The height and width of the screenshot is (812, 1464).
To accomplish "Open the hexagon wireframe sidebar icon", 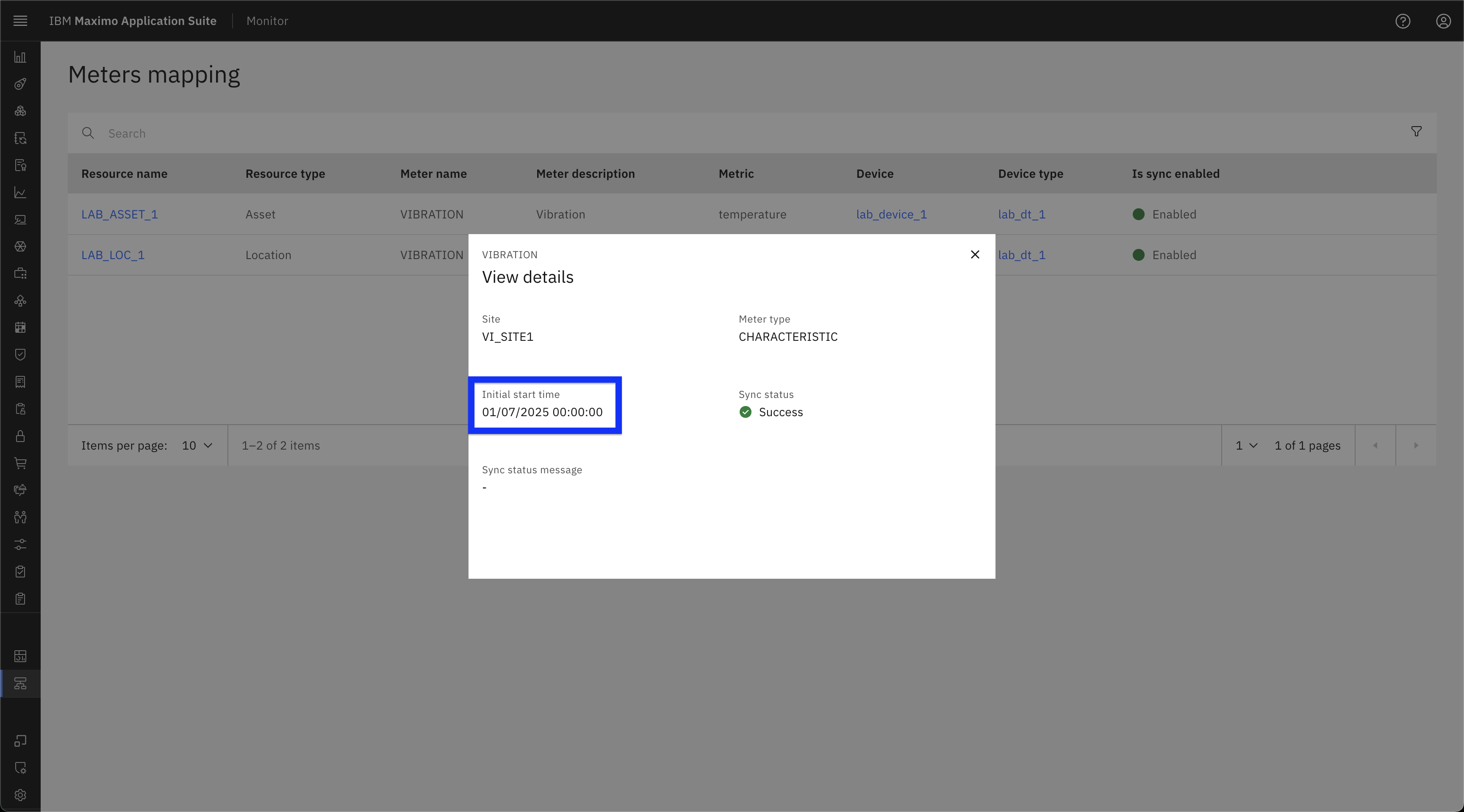I will 20,246.
